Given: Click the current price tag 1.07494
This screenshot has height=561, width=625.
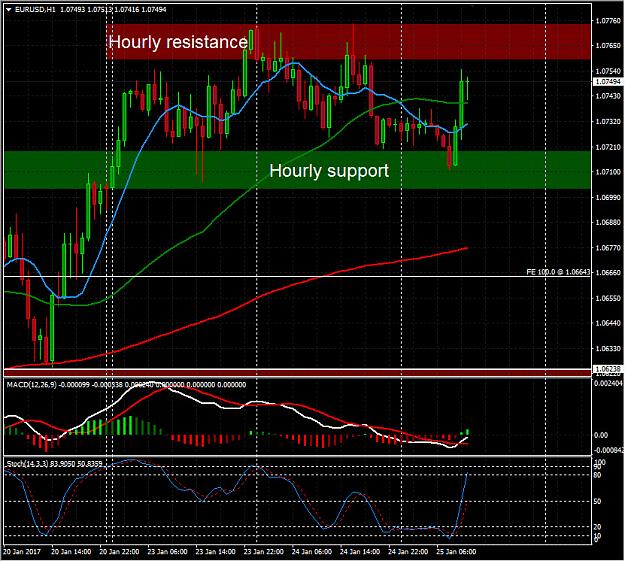Looking at the screenshot, I should pyautogui.click(x=608, y=82).
